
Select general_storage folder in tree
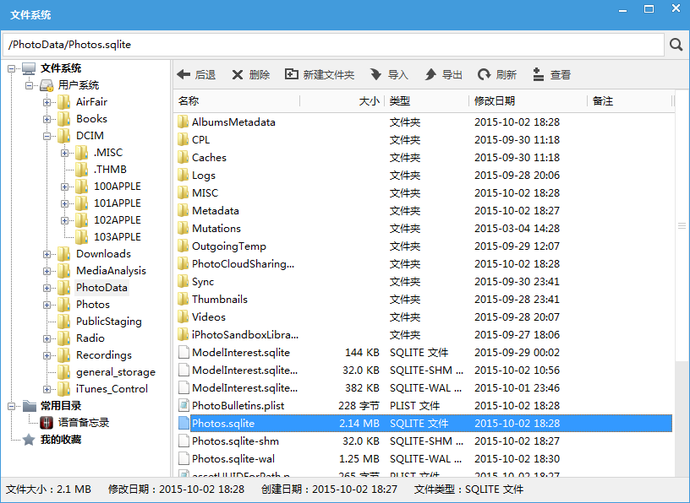[116, 372]
